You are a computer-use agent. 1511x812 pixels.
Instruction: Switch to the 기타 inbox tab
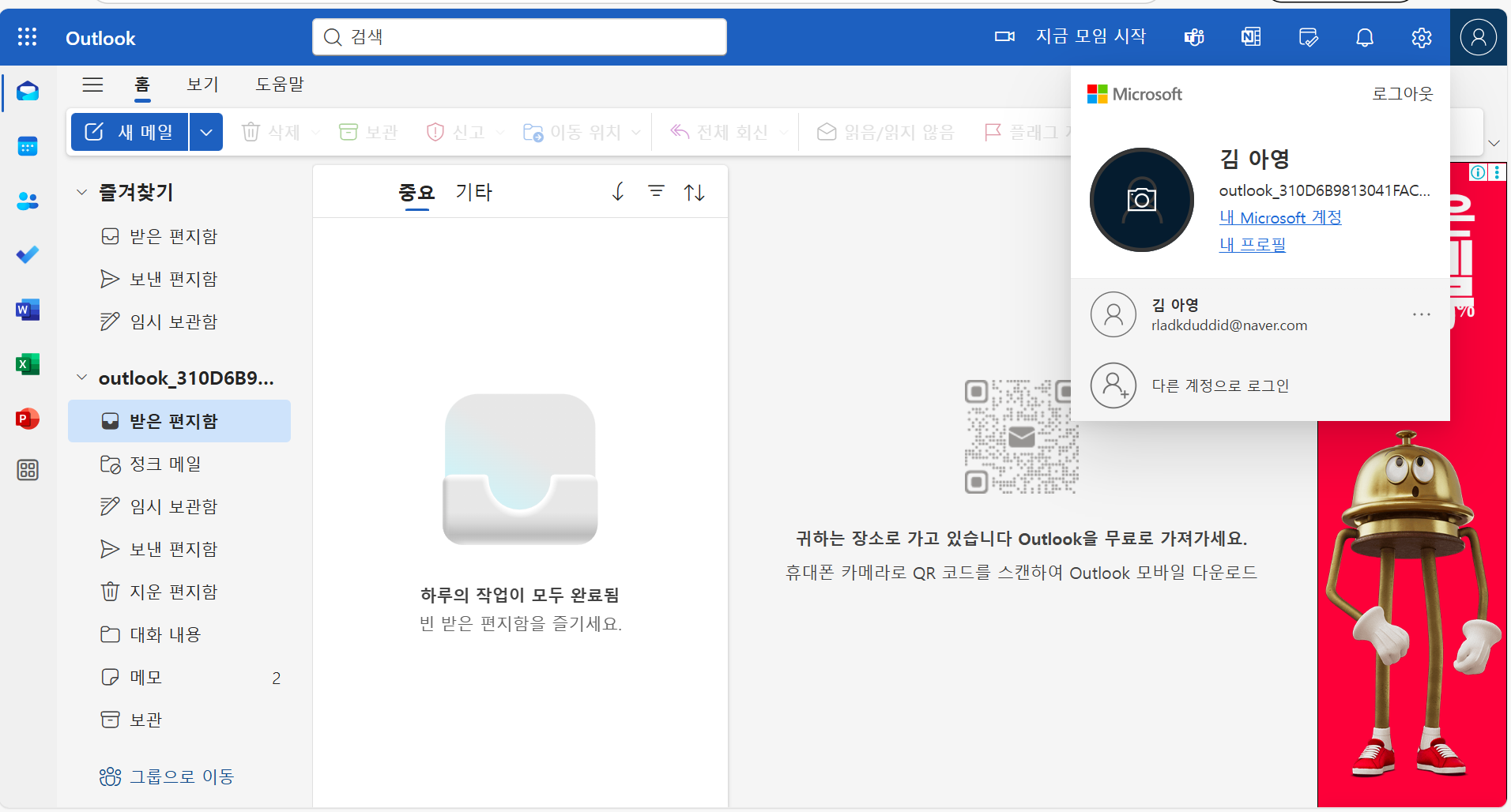point(473,192)
